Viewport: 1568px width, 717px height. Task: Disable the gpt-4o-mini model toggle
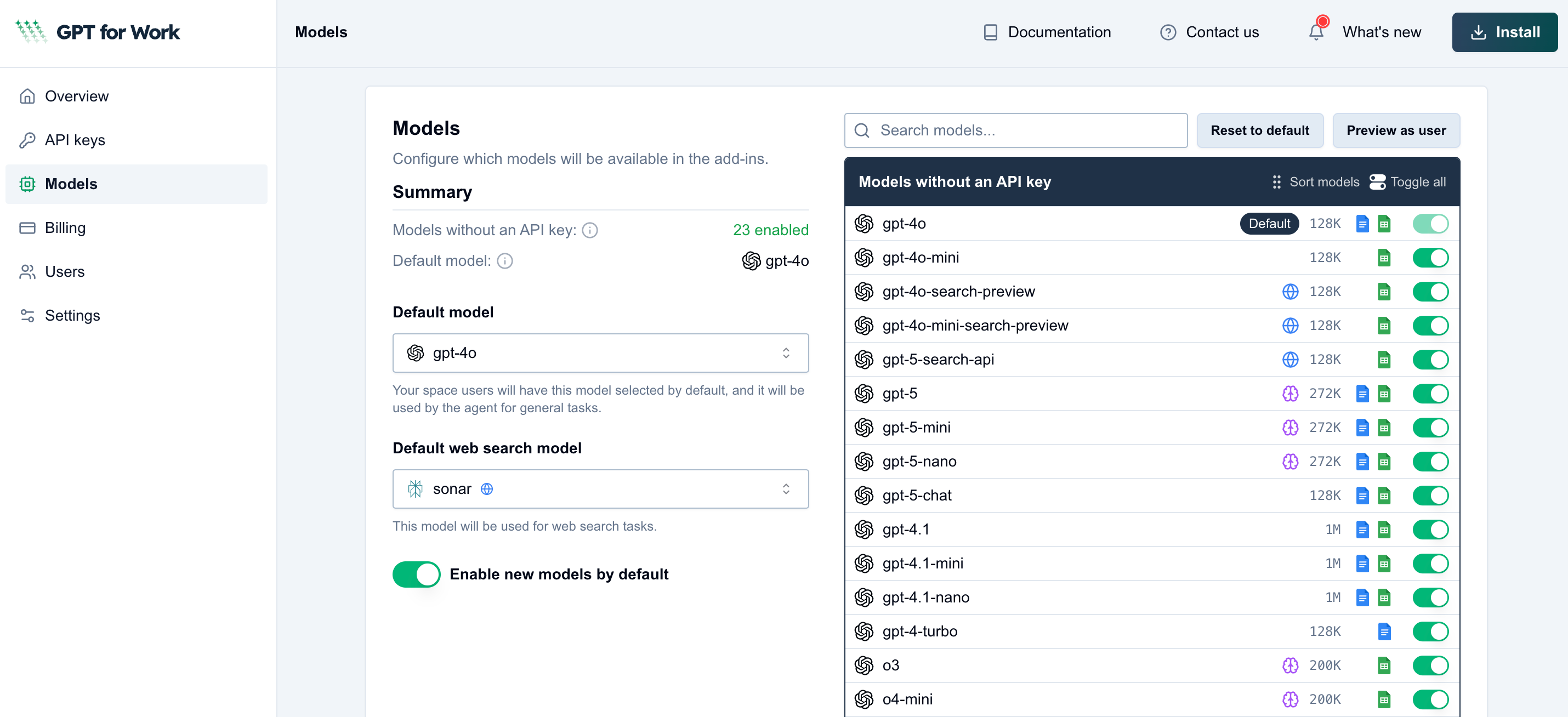pos(1430,258)
